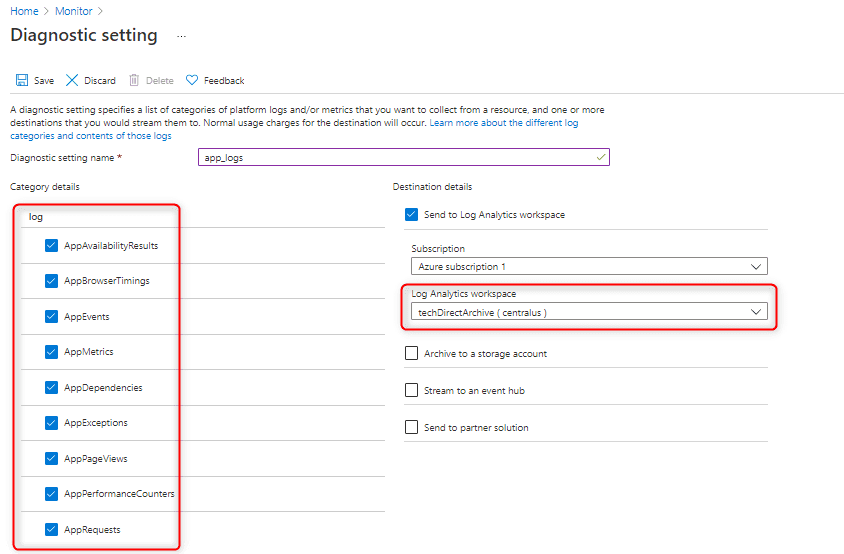Open the learn more about log categories link
This screenshot has width=844, height=554.
(x=504, y=123)
